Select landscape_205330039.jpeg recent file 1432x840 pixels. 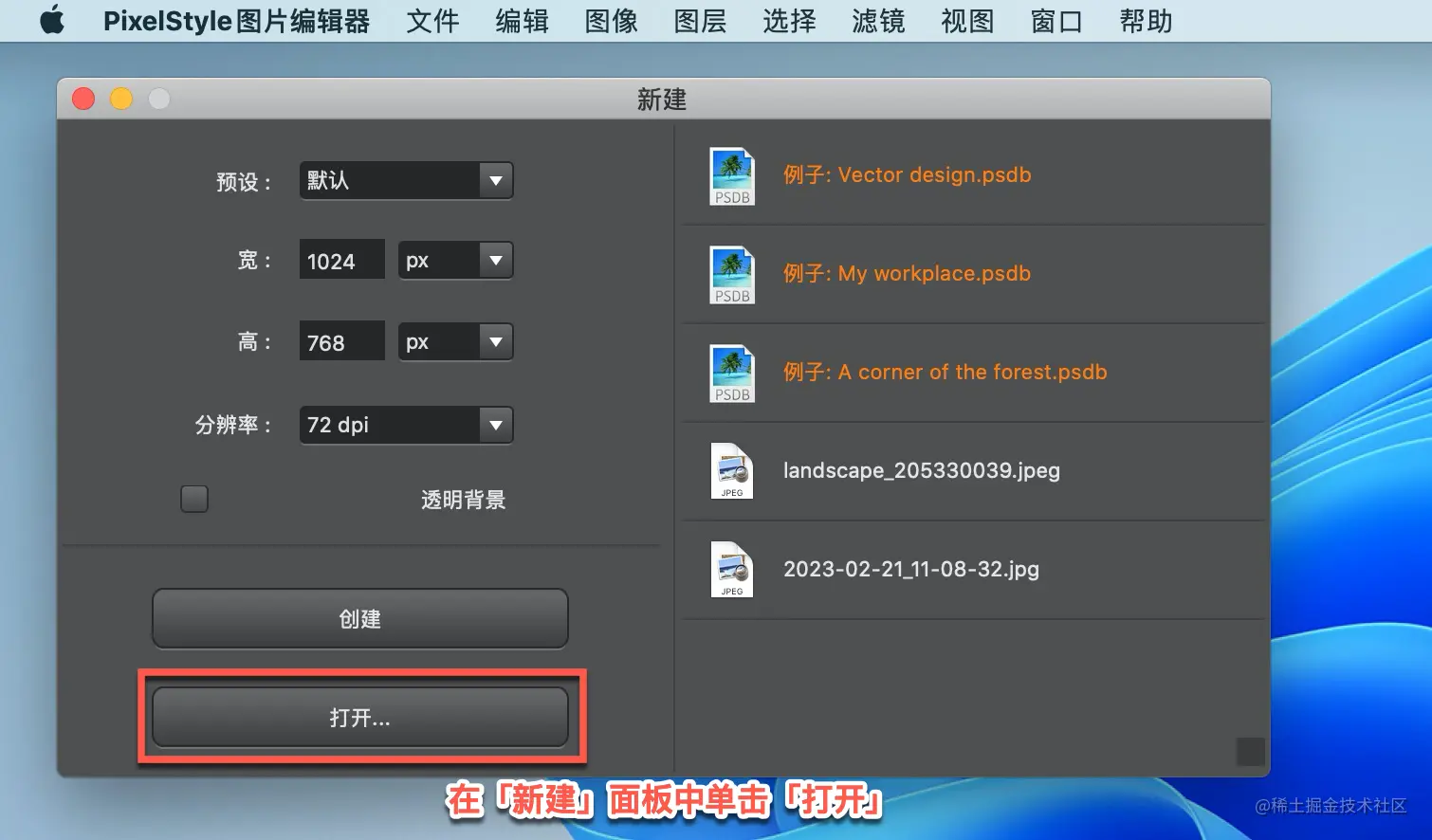pos(922,470)
